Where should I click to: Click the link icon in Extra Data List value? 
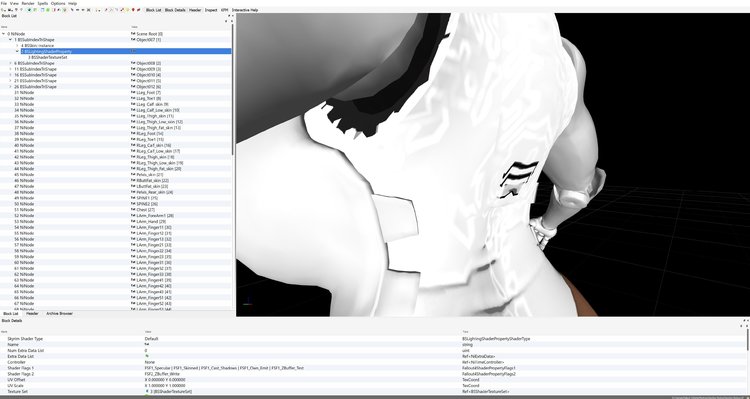tap(147, 356)
